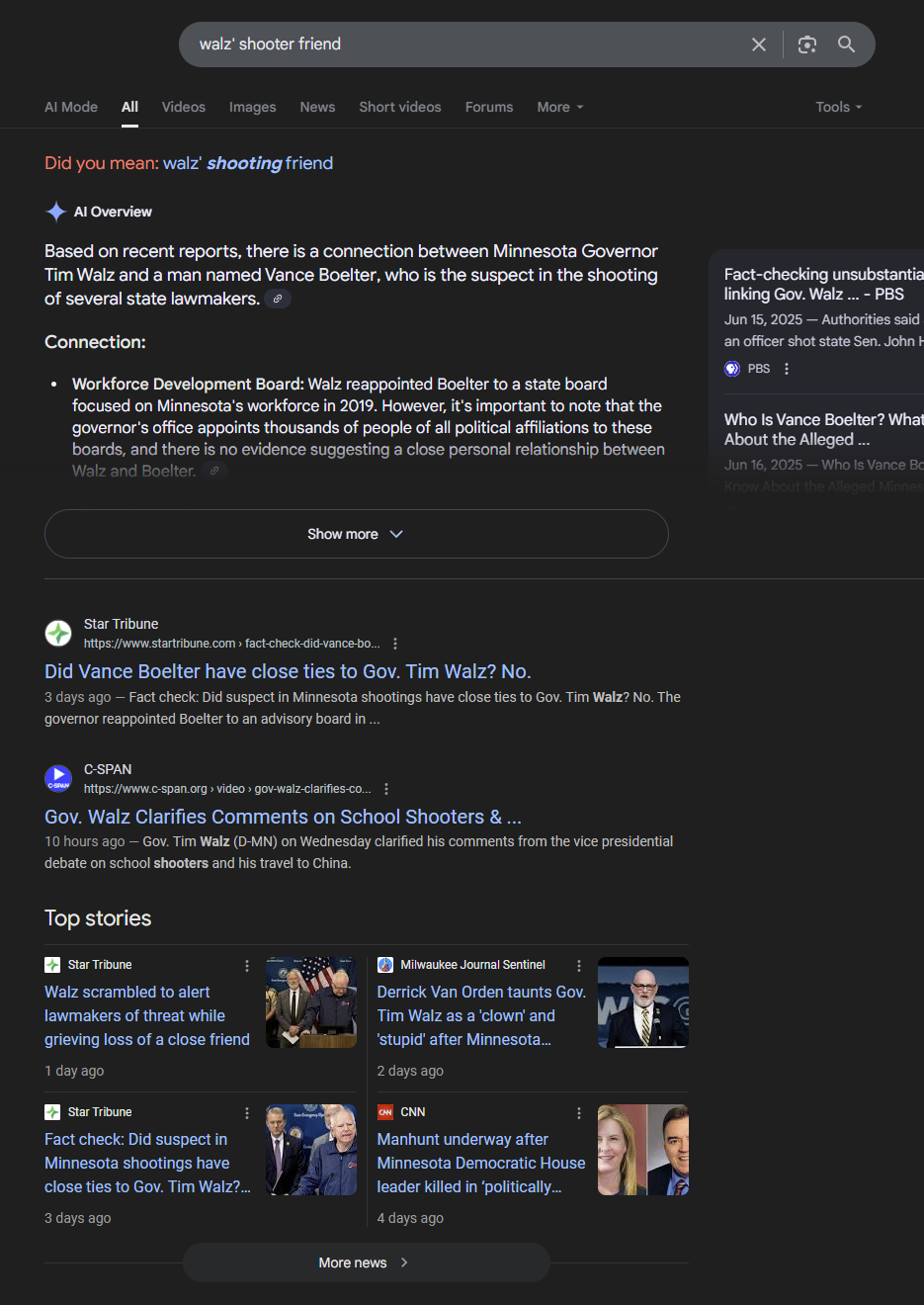Viewport: 924px width, 1305px height.
Task: Open 'Fact-checking unsubstantiated' PBS source card
Action: coord(823,284)
